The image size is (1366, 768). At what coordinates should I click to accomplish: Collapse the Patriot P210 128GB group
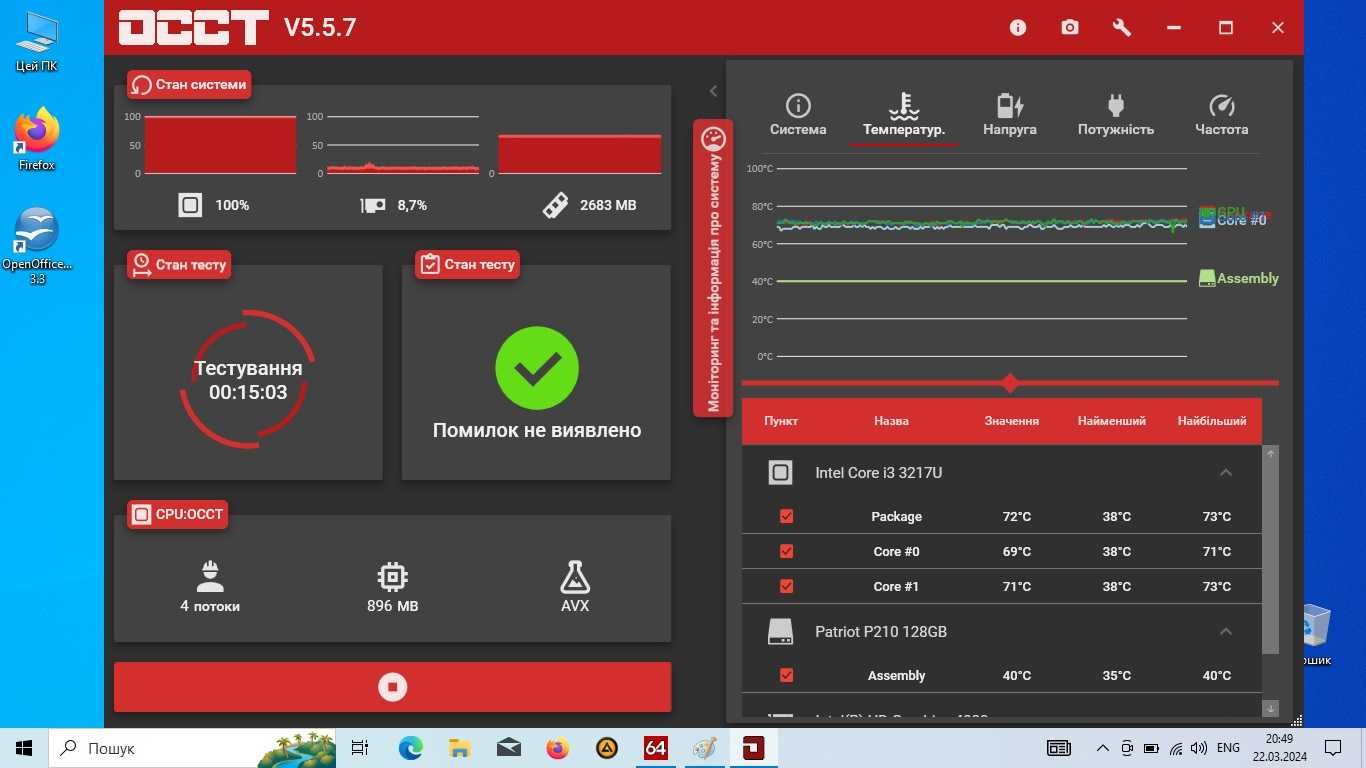[x=1226, y=631]
